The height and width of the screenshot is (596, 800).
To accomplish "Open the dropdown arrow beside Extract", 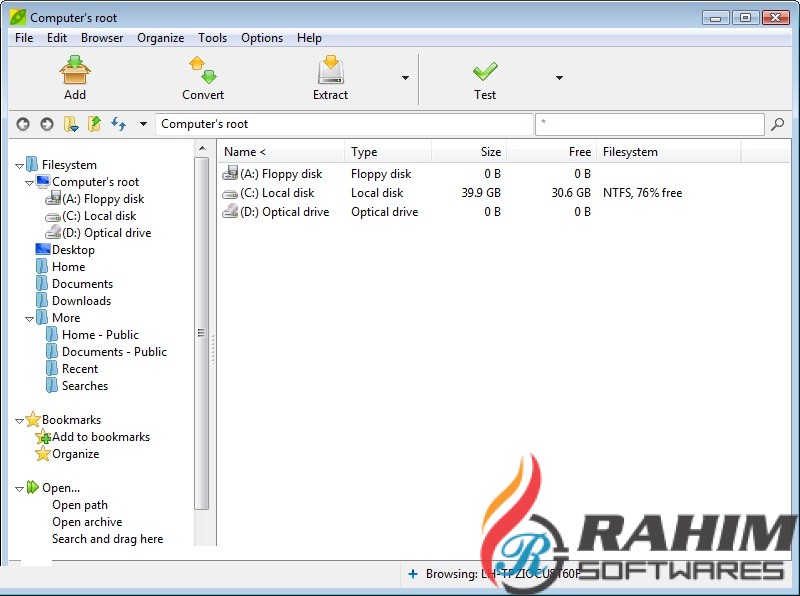I will click(x=405, y=78).
